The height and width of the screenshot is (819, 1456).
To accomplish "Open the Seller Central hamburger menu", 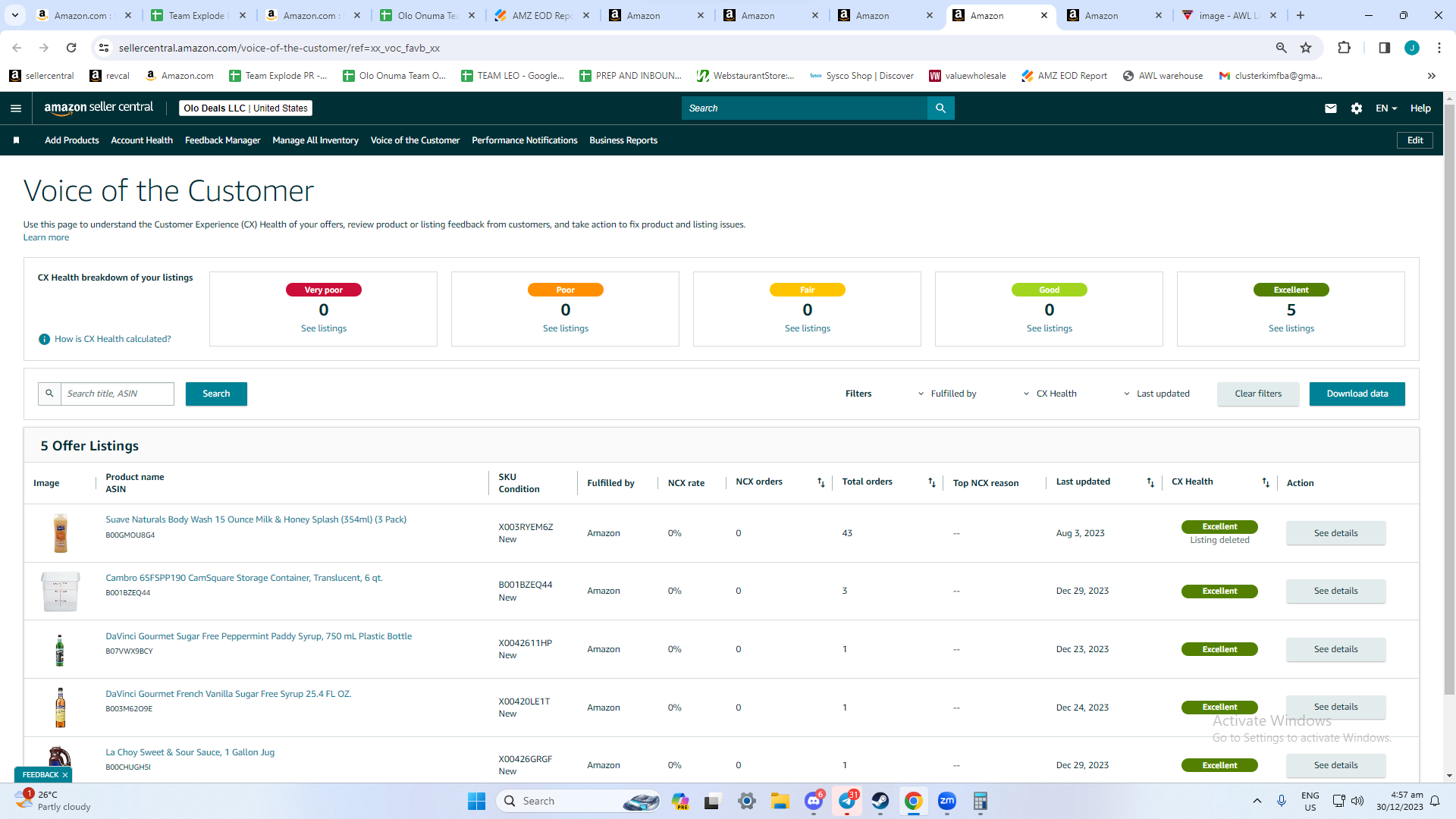I will point(16,108).
